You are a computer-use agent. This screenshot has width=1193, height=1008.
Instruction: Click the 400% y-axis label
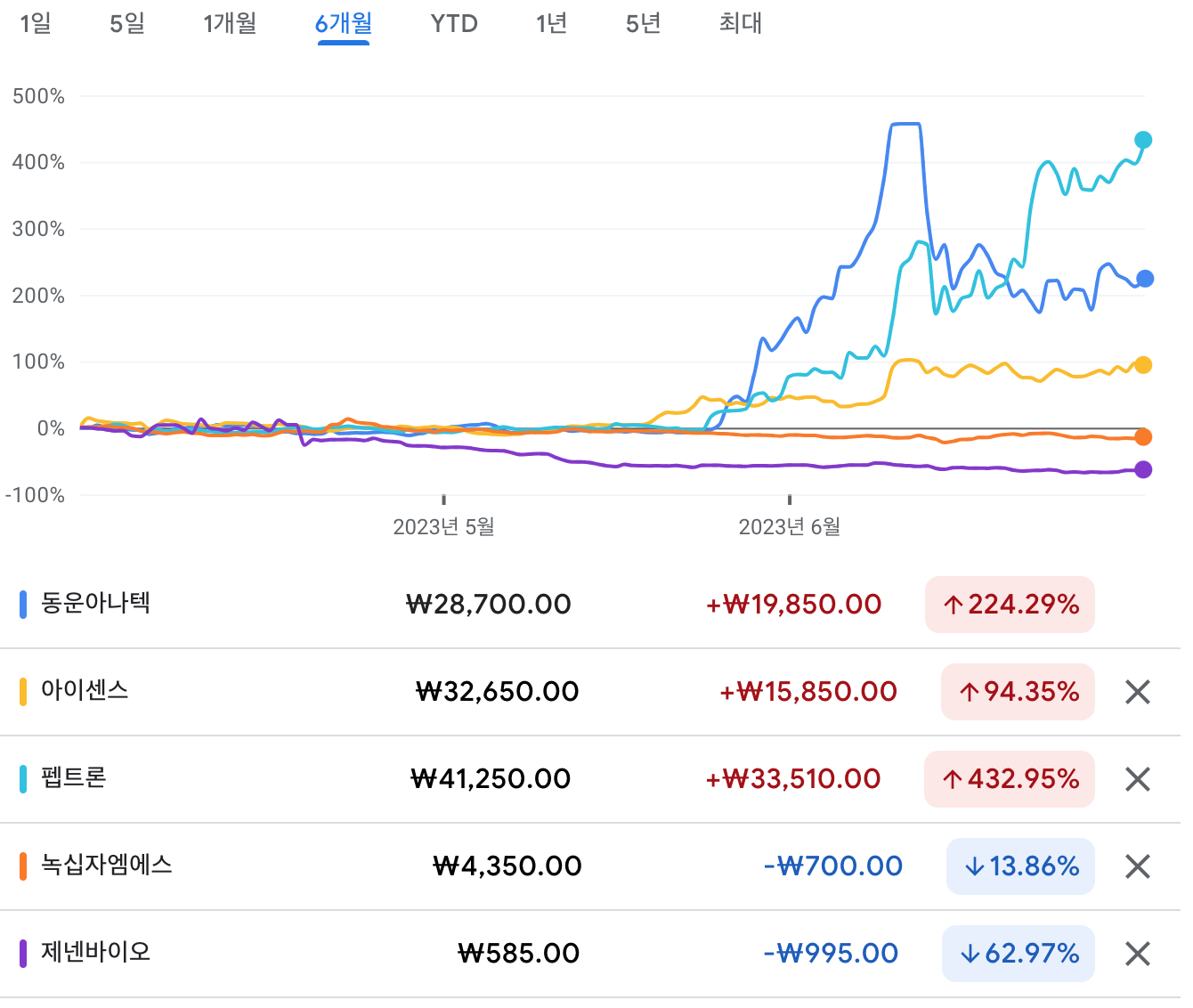(38, 162)
